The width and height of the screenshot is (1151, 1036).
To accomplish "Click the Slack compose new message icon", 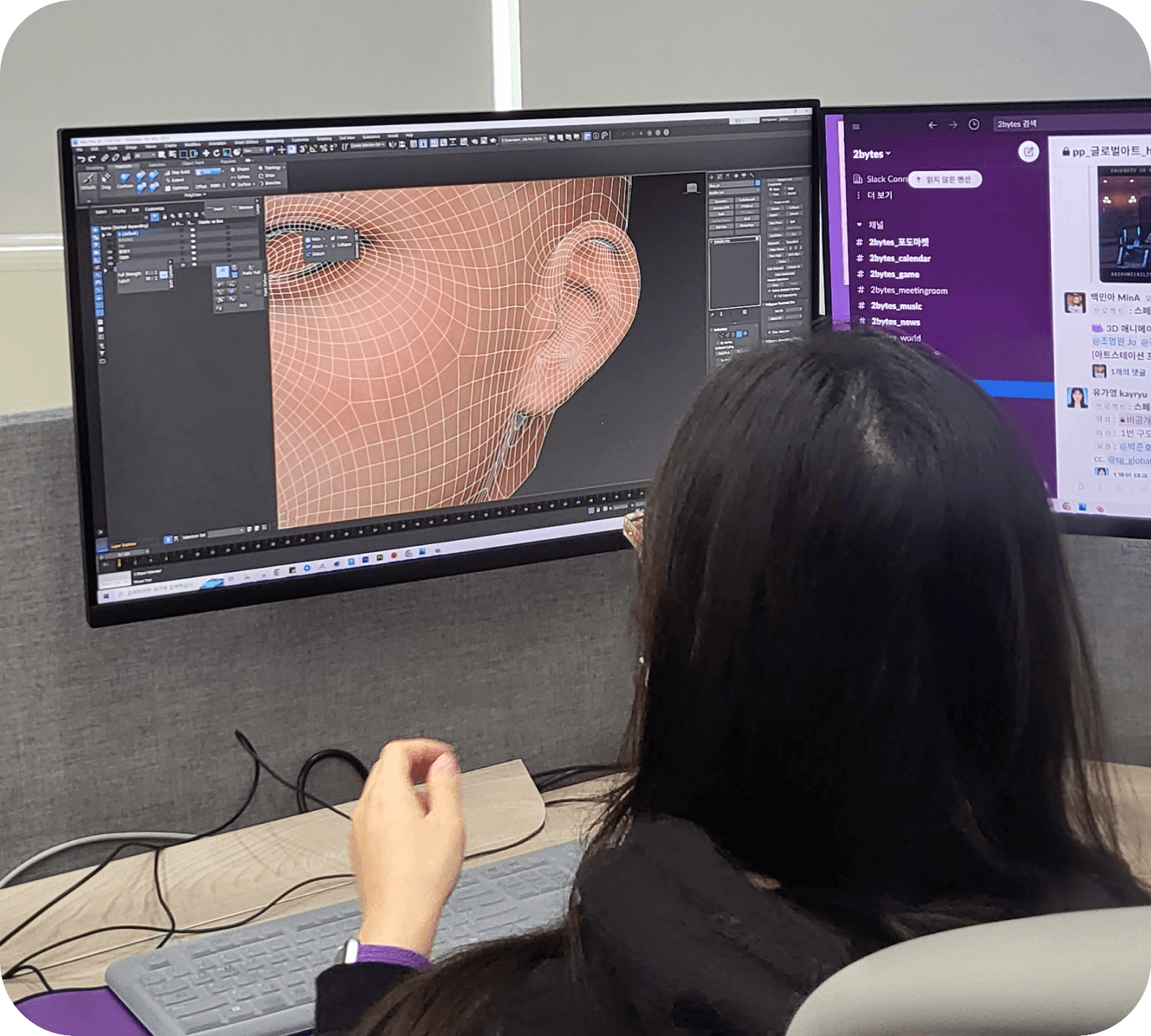I will (1029, 152).
